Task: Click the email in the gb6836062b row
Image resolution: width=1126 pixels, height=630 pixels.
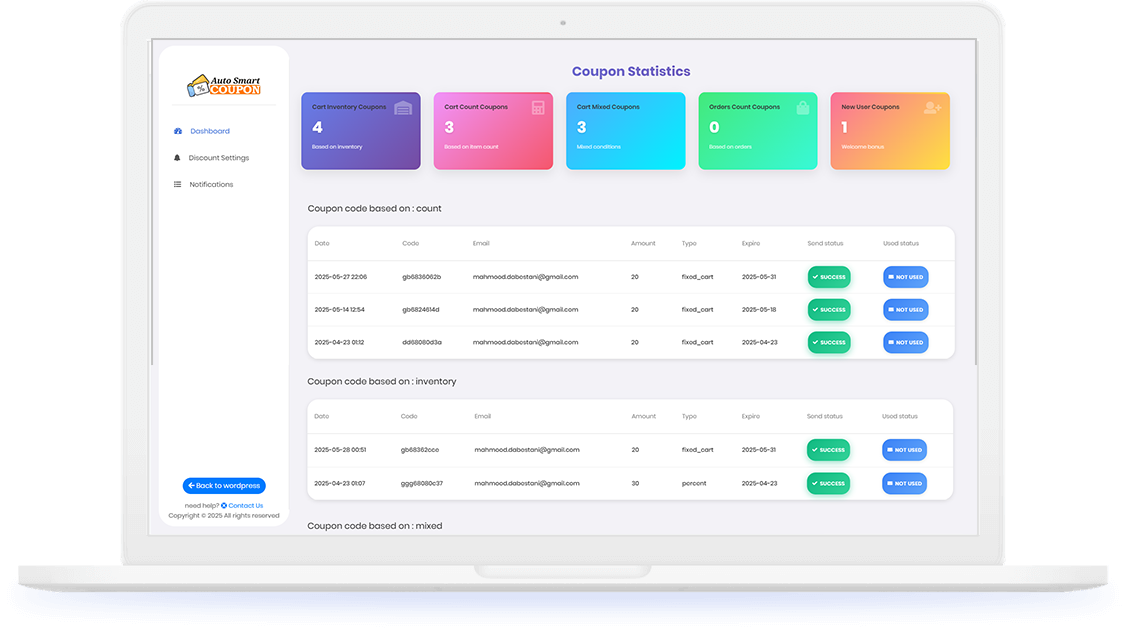Action: [525, 277]
